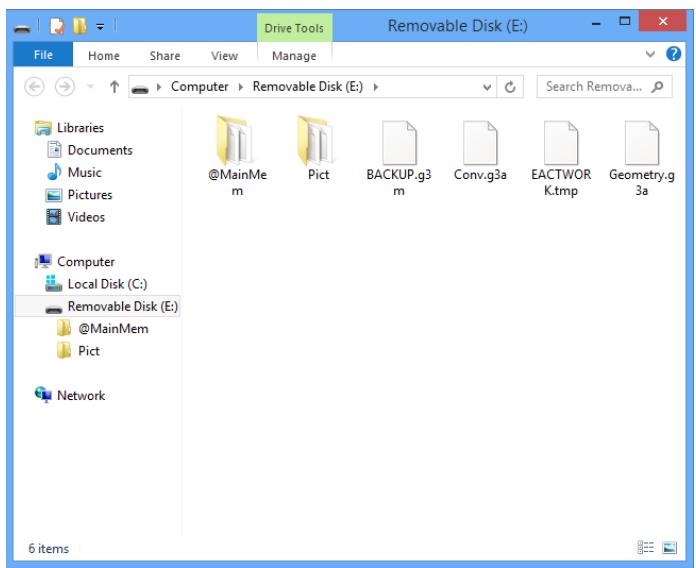Select Network in navigation pane

[x=81, y=395]
